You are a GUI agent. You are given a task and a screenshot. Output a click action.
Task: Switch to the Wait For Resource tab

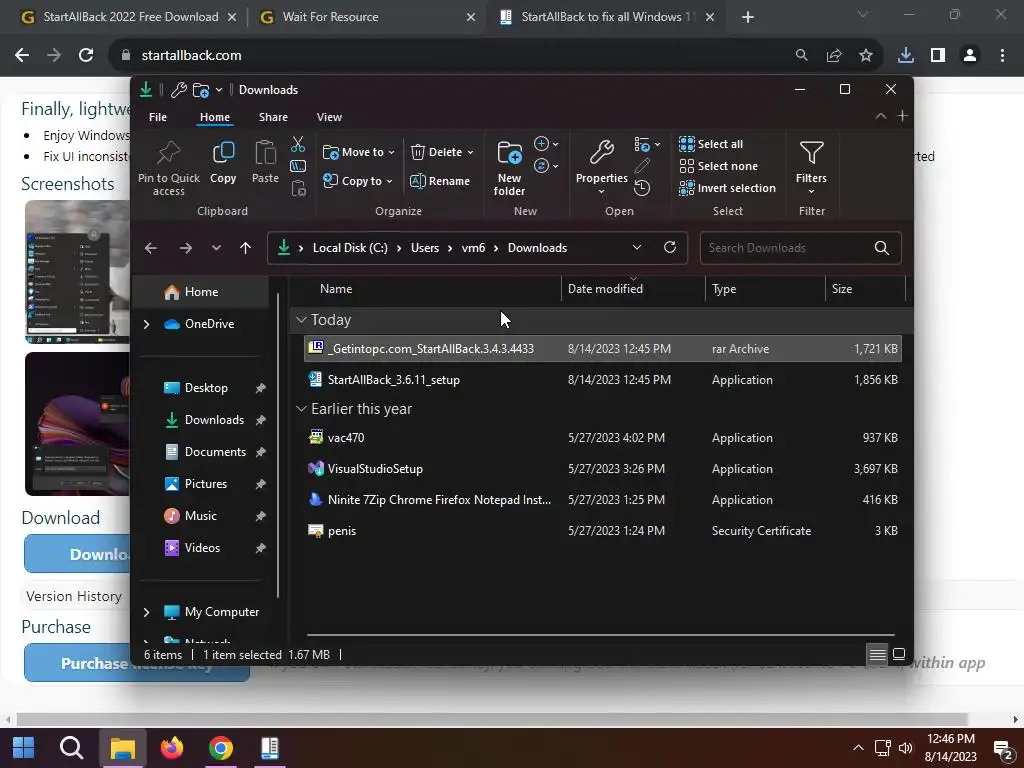pos(367,17)
